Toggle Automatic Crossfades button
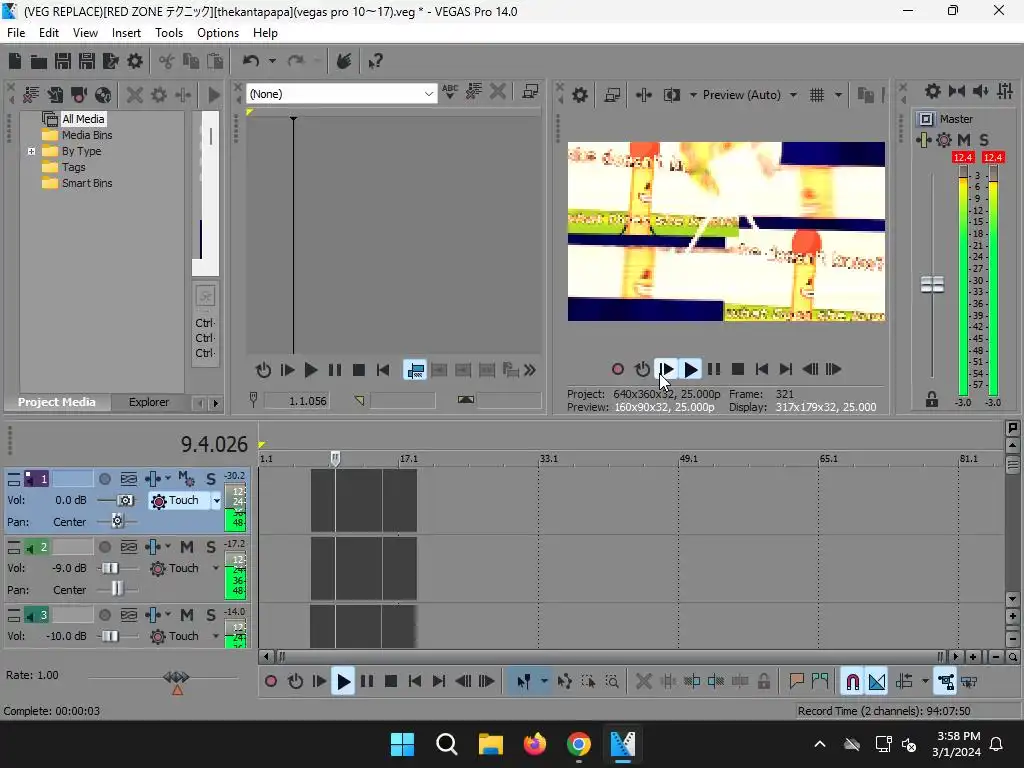The height and width of the screenshot is (768, 1024). 877,682
